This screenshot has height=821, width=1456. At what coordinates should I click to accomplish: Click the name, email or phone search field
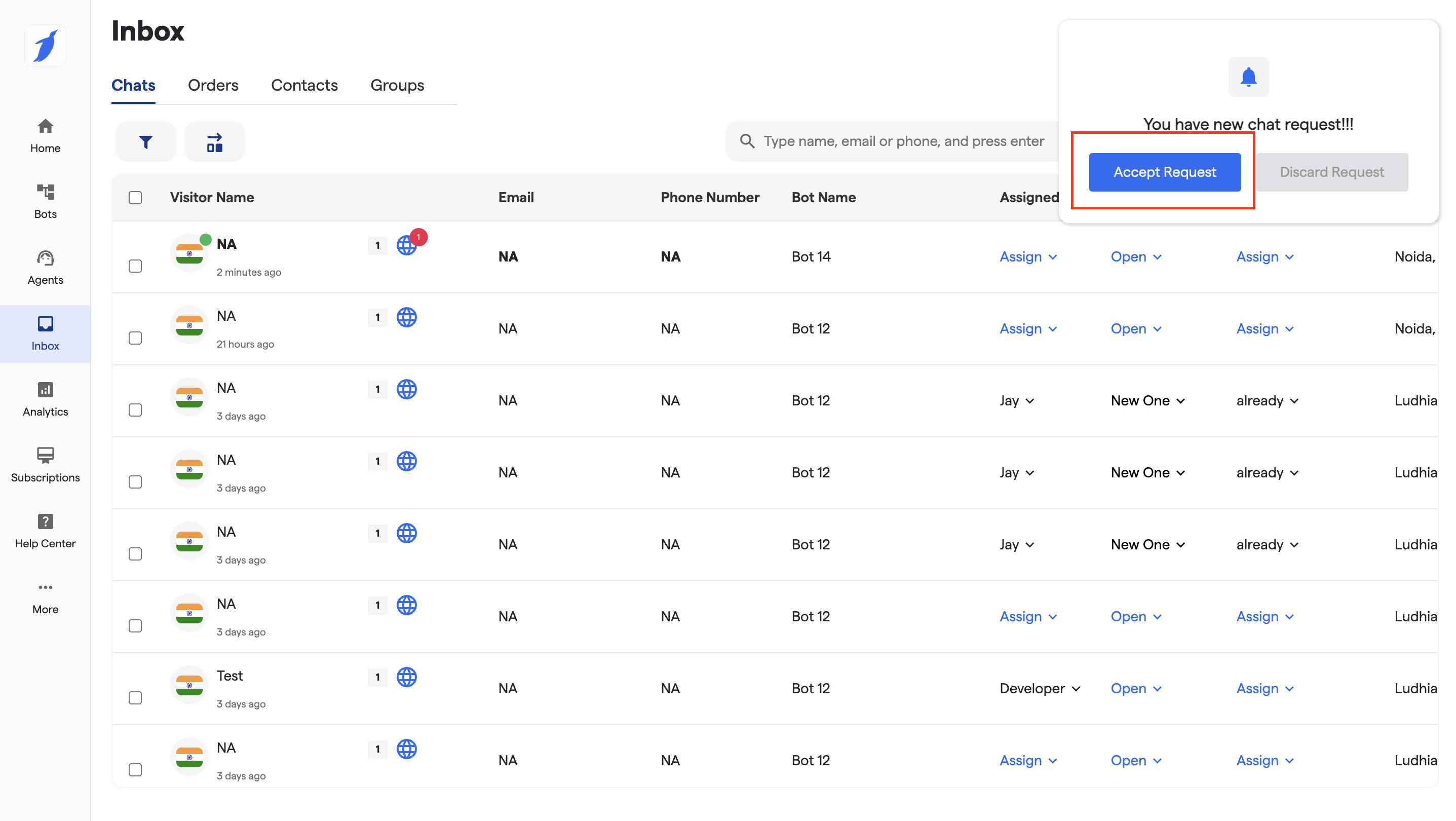coord(903,141)
